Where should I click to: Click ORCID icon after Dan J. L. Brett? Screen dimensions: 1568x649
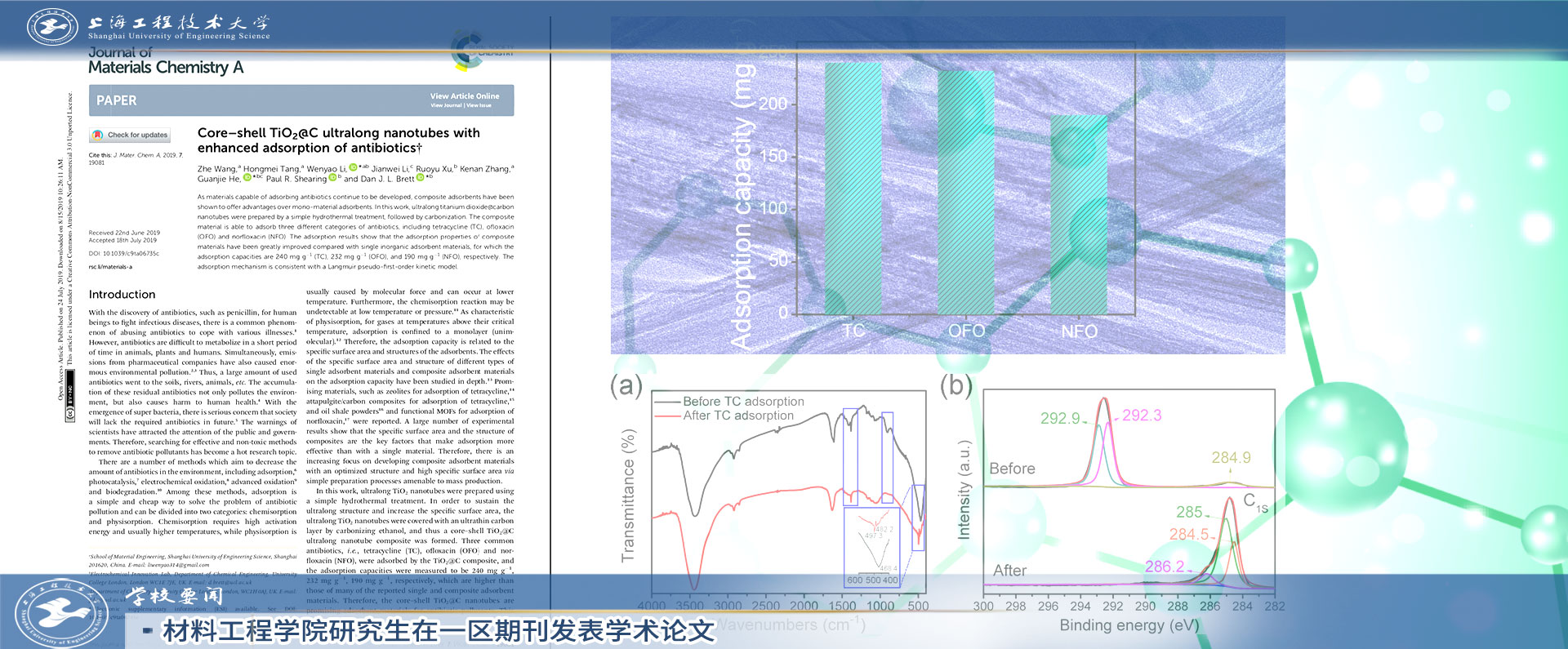pos(420,178)
